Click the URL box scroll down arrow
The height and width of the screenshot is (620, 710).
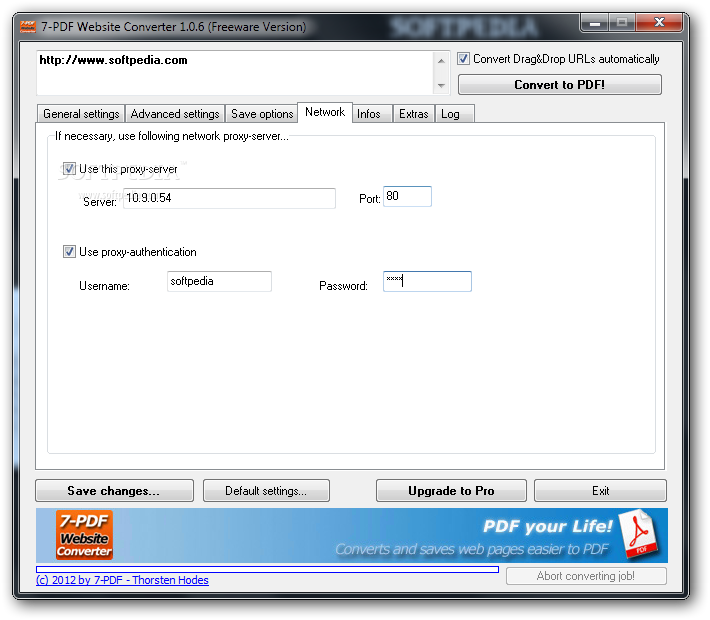[x=441, y=85]
